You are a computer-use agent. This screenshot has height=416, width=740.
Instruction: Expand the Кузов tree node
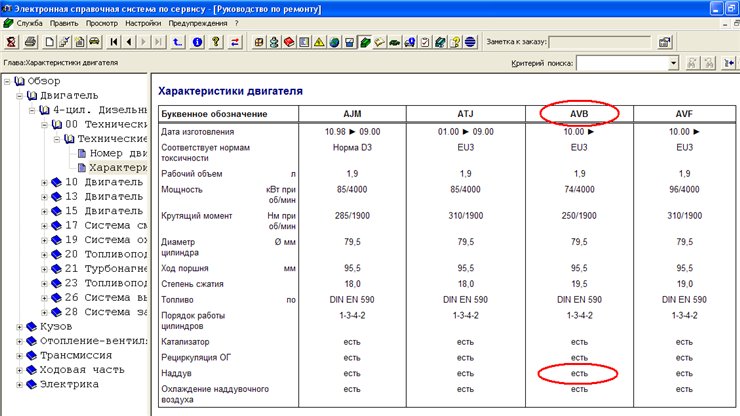pyautogui.click(x=19, y=327)
